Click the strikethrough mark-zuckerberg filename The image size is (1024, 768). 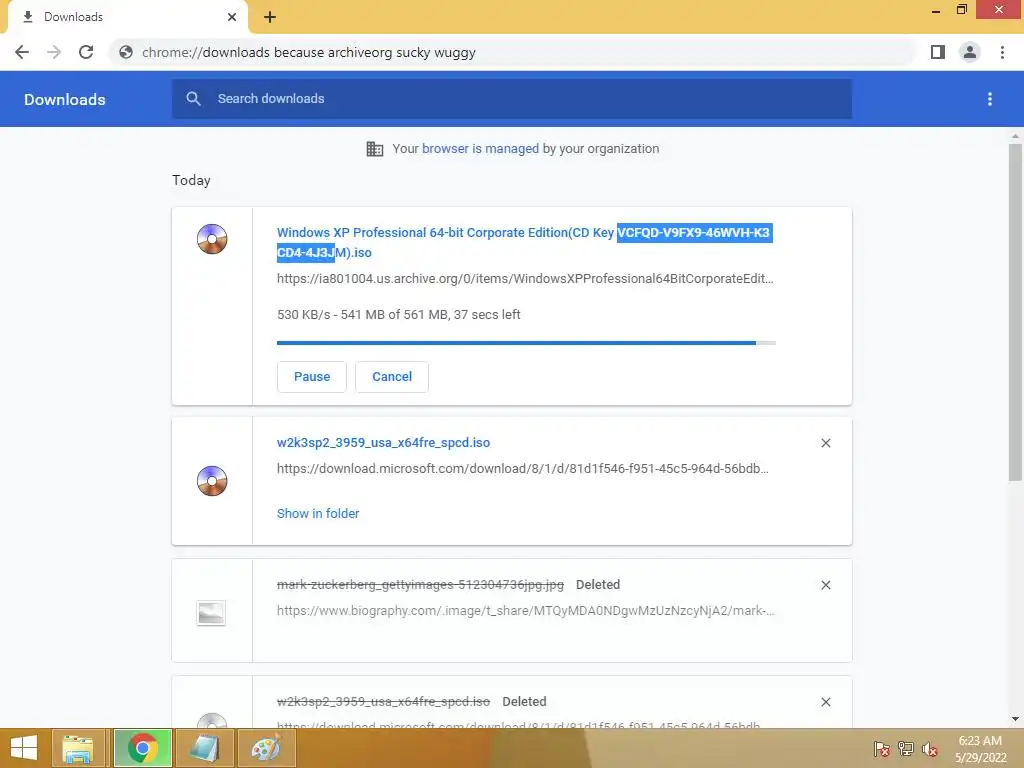point(421,585)
